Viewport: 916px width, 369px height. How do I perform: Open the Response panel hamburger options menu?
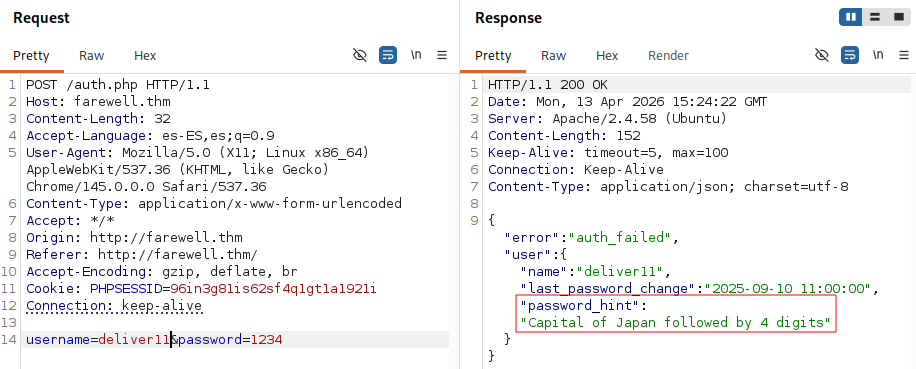click(904, 55)
